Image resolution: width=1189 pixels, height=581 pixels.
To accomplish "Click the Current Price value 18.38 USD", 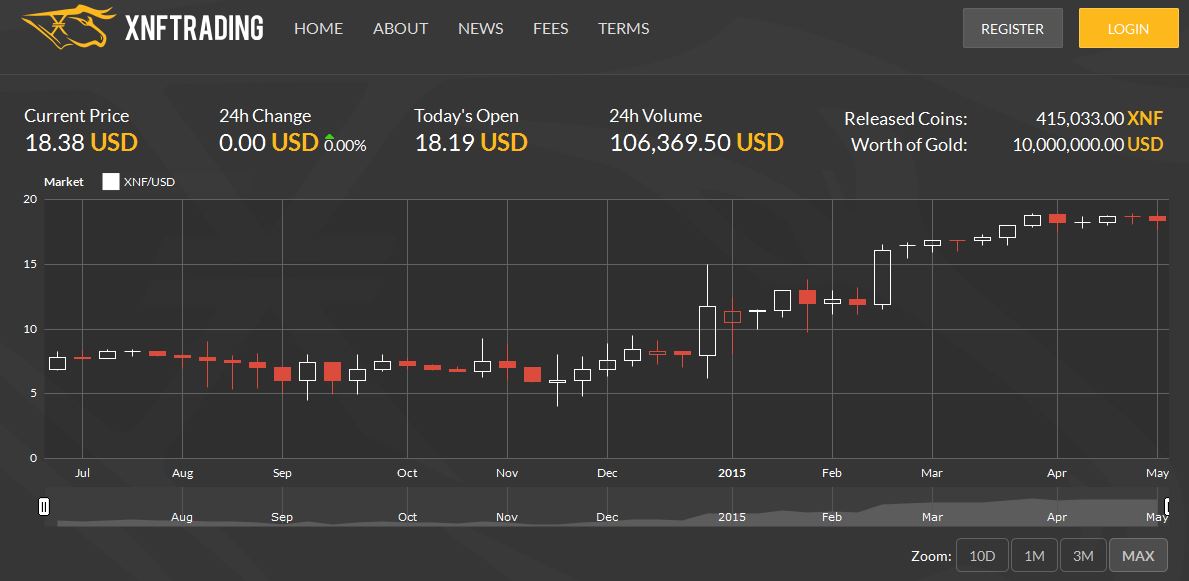I will coord(78,142).
